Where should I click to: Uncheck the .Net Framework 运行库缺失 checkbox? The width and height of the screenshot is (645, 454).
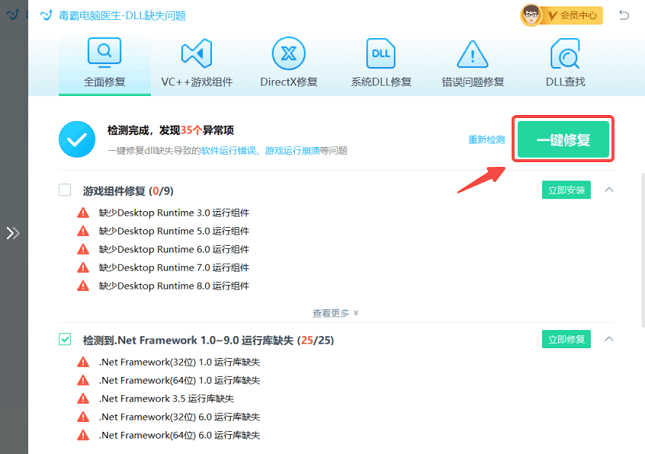click(x=65, y=339)
